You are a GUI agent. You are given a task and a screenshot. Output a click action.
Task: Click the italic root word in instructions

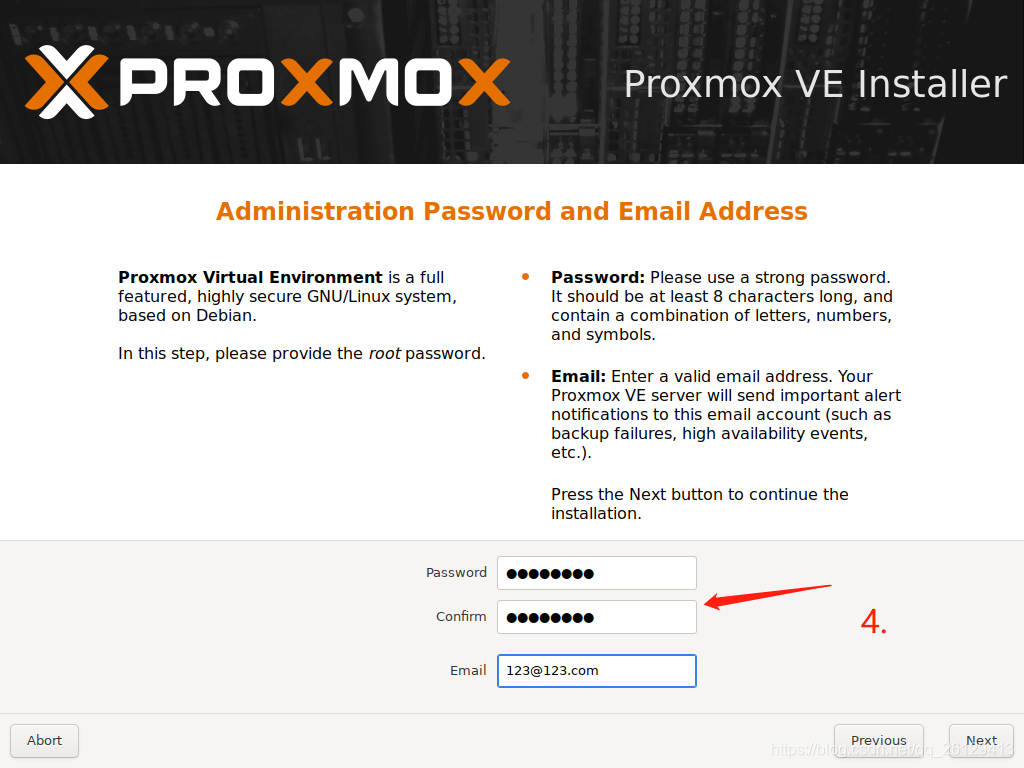click(x=385, y=353)
